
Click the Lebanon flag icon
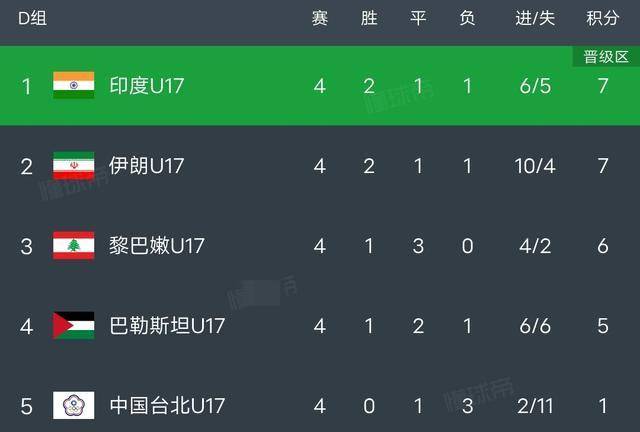pos(73,246)
